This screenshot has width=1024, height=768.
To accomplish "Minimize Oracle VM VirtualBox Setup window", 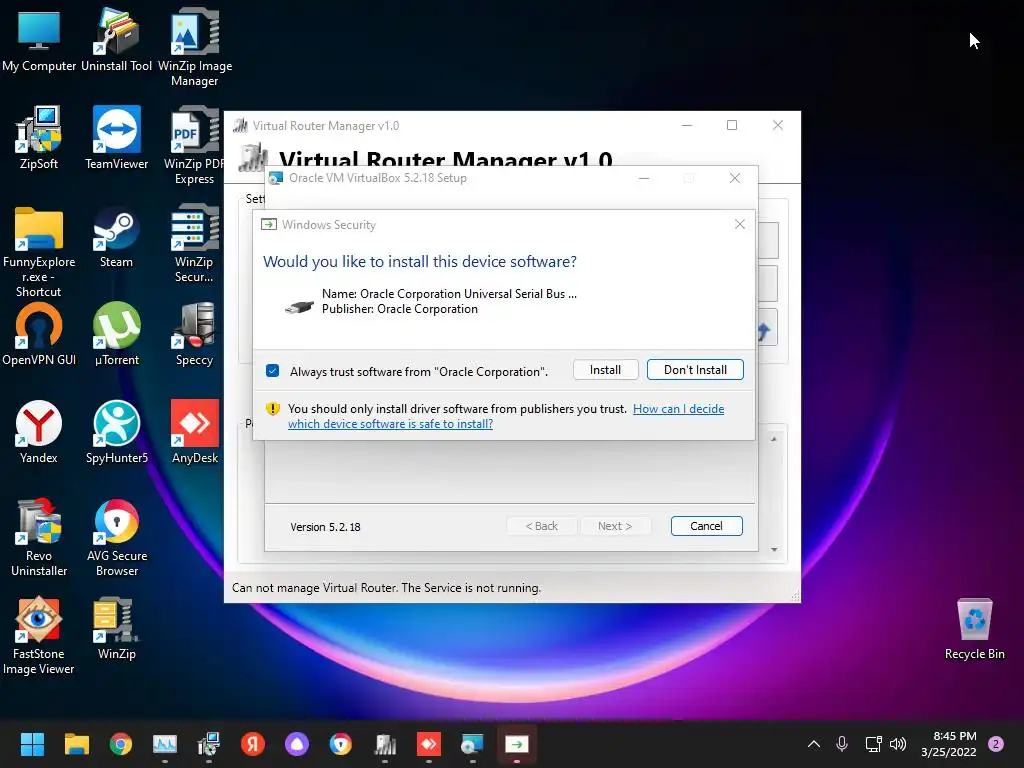I will (x=644, y=178).
